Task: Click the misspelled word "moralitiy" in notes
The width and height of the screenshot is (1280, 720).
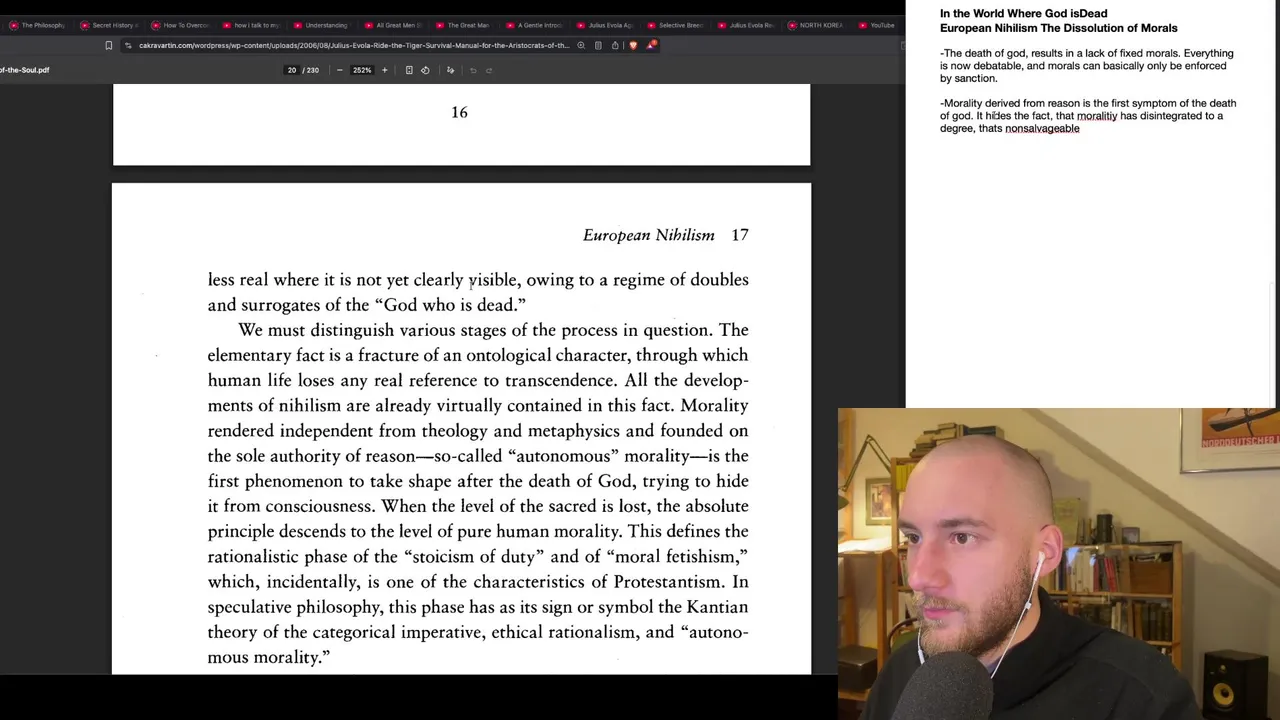Action: coord(1097,116)
